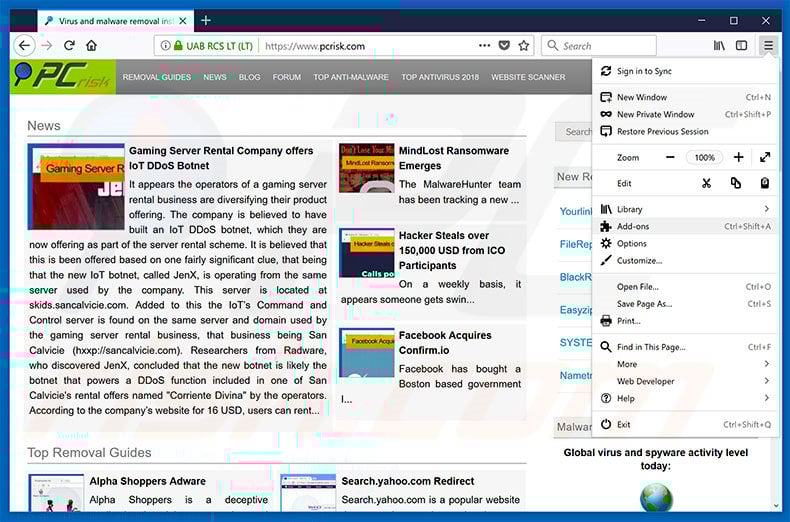Open Hacker Steals over 150,000 USD headline
This screenshot has height=522, width=790.
tap(451, 250)
